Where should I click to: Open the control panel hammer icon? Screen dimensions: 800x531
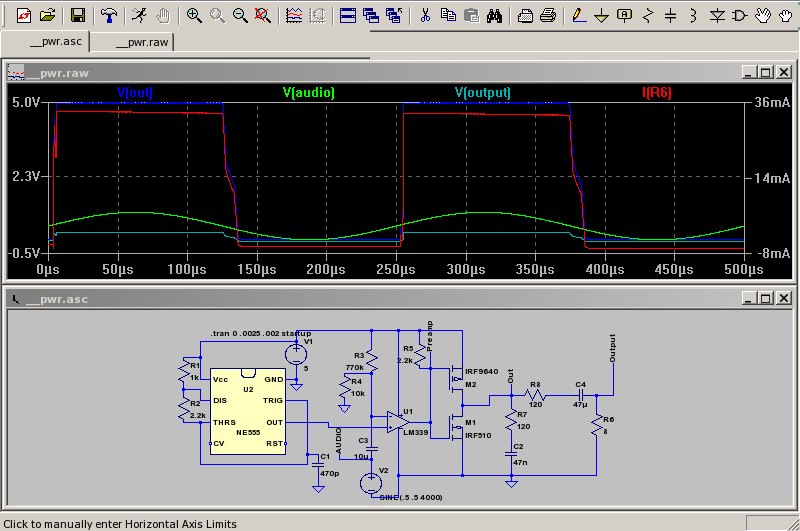coord(108,15)
